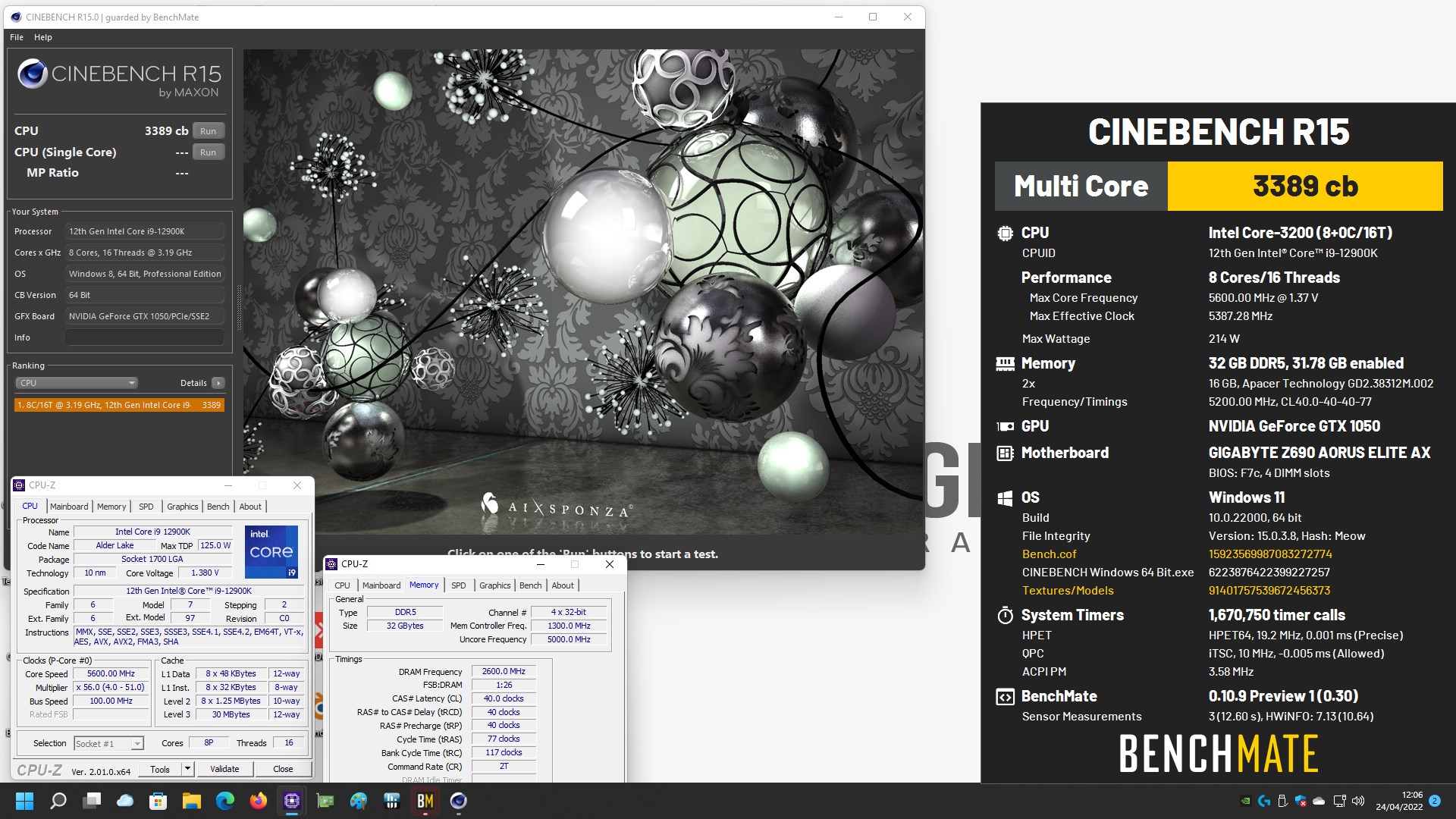
Task: Click the CPU chip icon in the BenchMate panel
Action: coord(1005,234)
